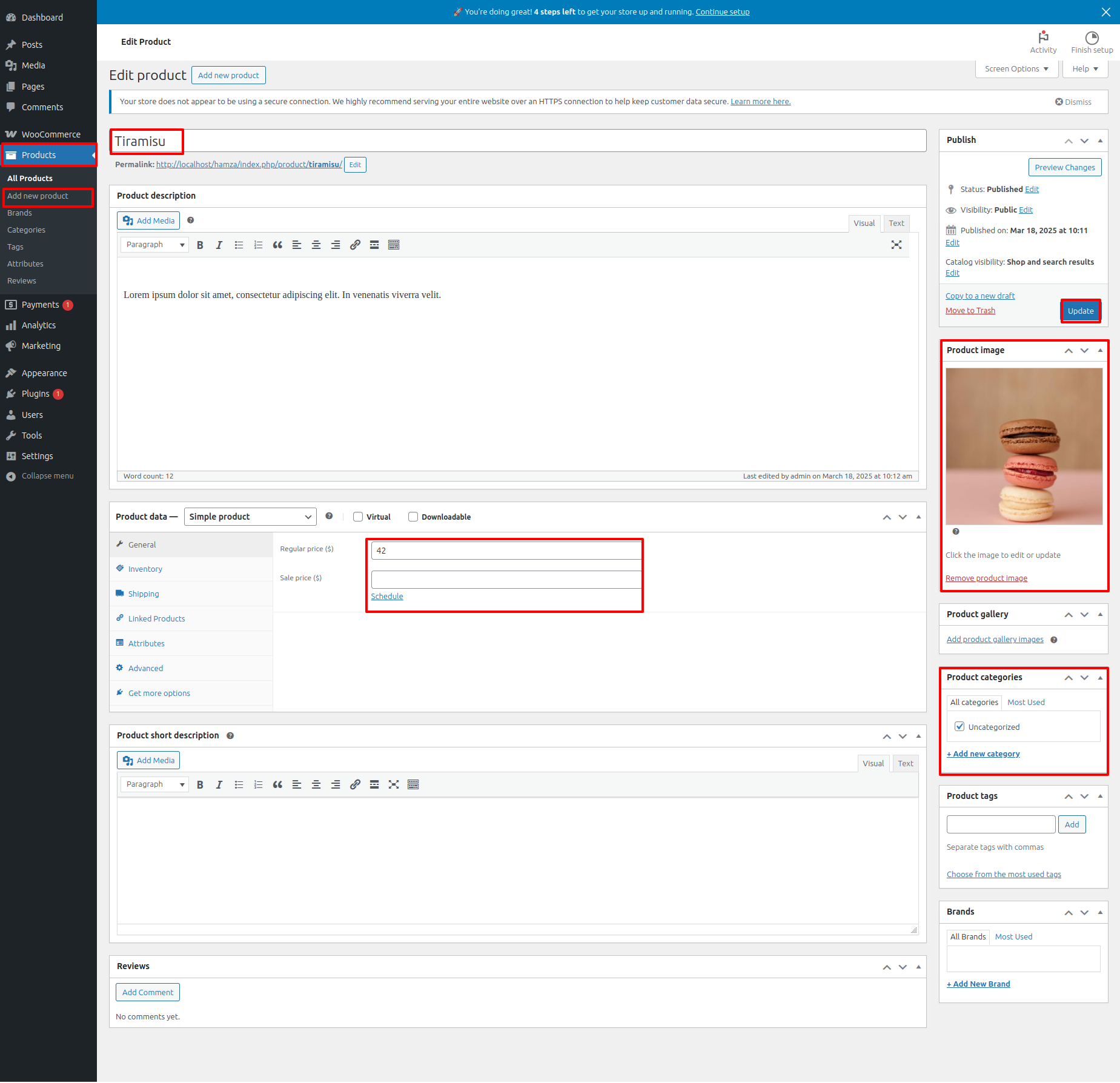The height and width of the screenshot is (1083, 1120).
Task: Switch description editor to Text tab
Action: 896,224
